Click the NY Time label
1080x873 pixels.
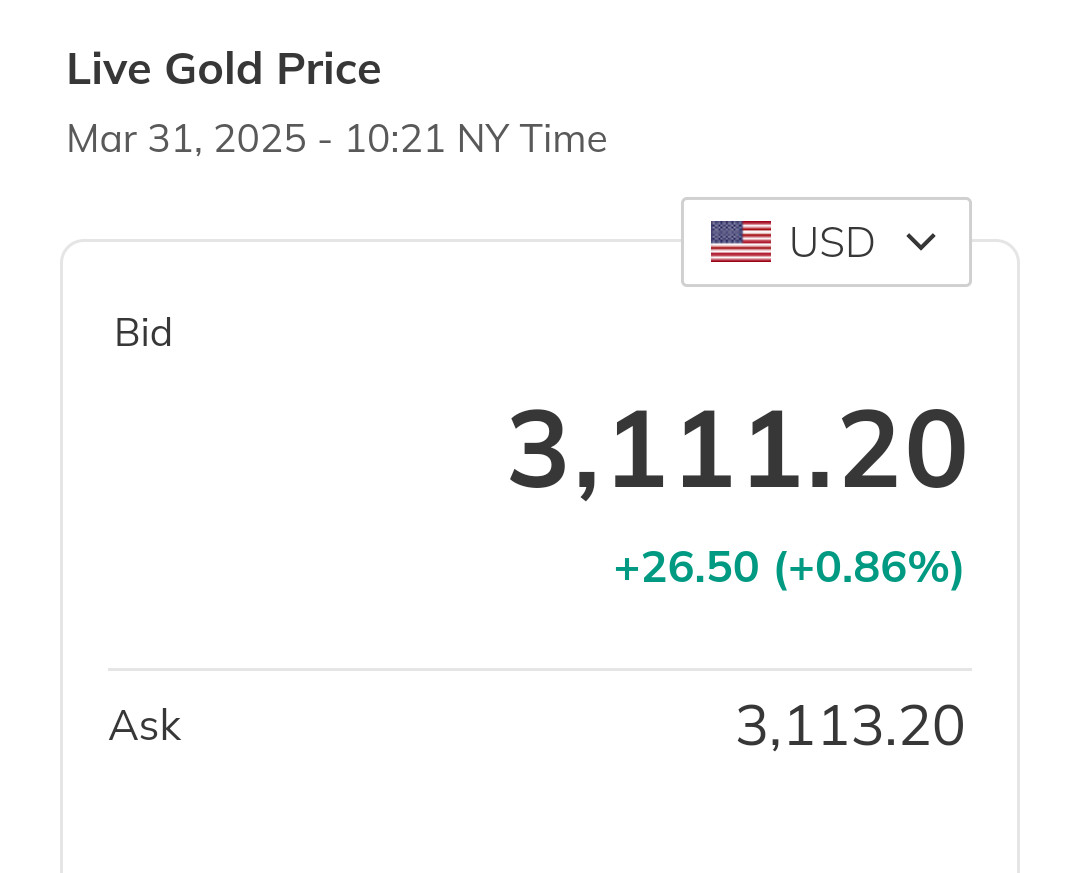click(x=532, y=139)
